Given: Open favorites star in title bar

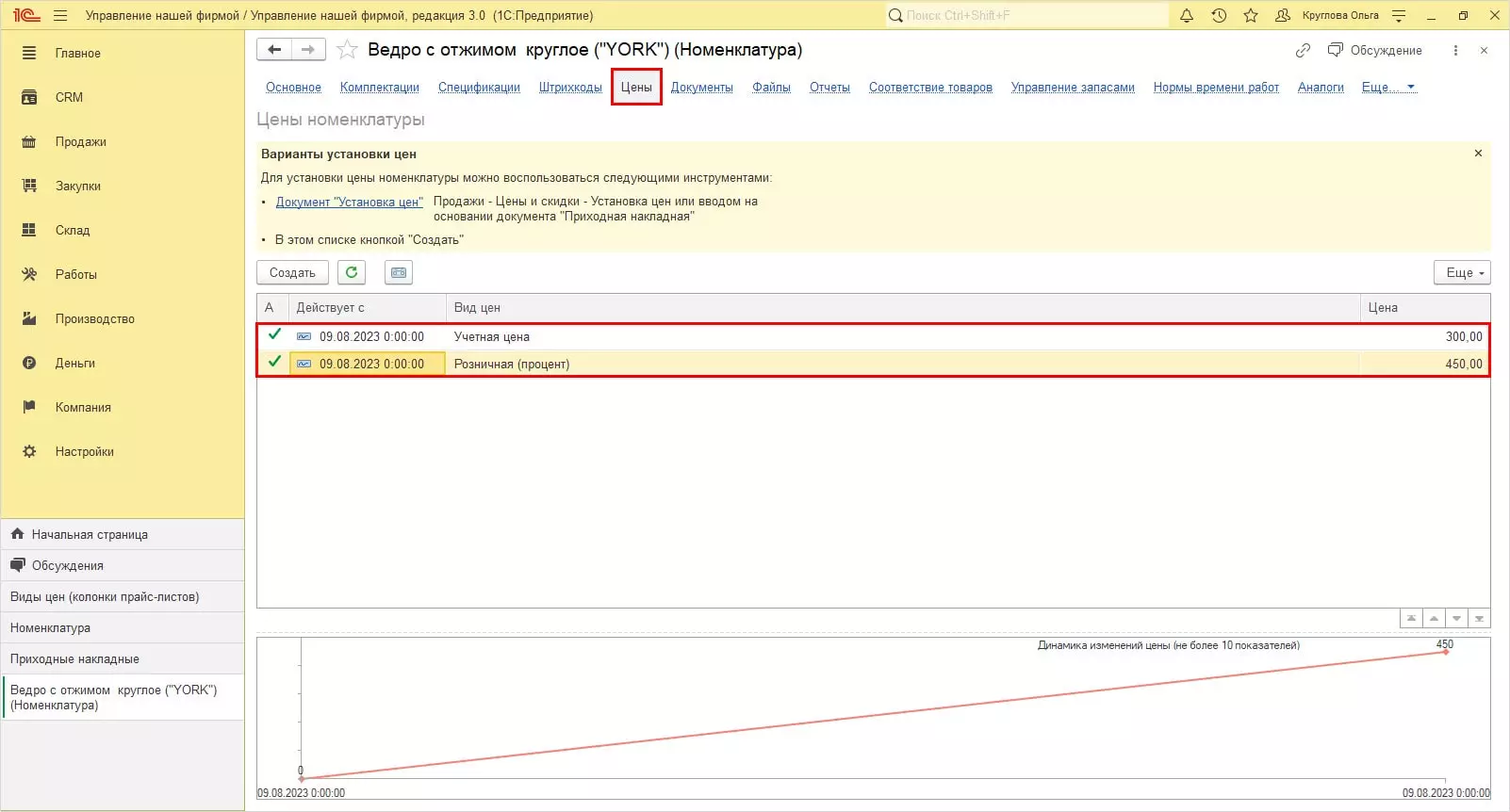Looking at the screenshot, I should pos(1251,16).
